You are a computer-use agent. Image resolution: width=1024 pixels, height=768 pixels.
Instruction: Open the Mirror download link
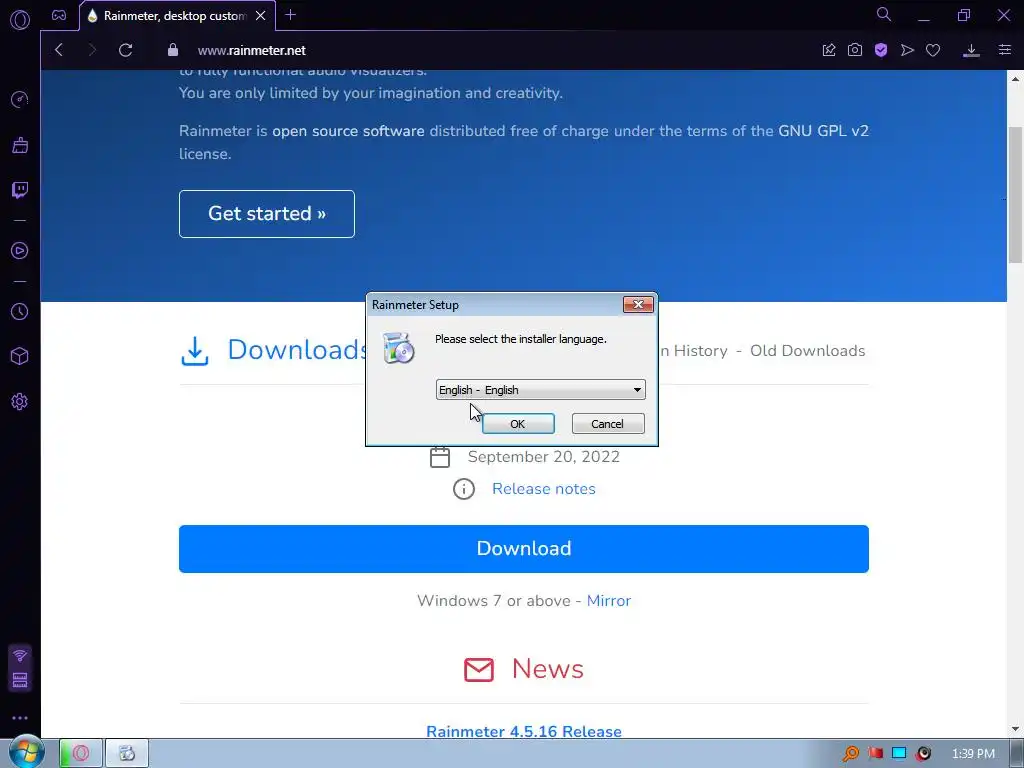click(x=609, y=601)
